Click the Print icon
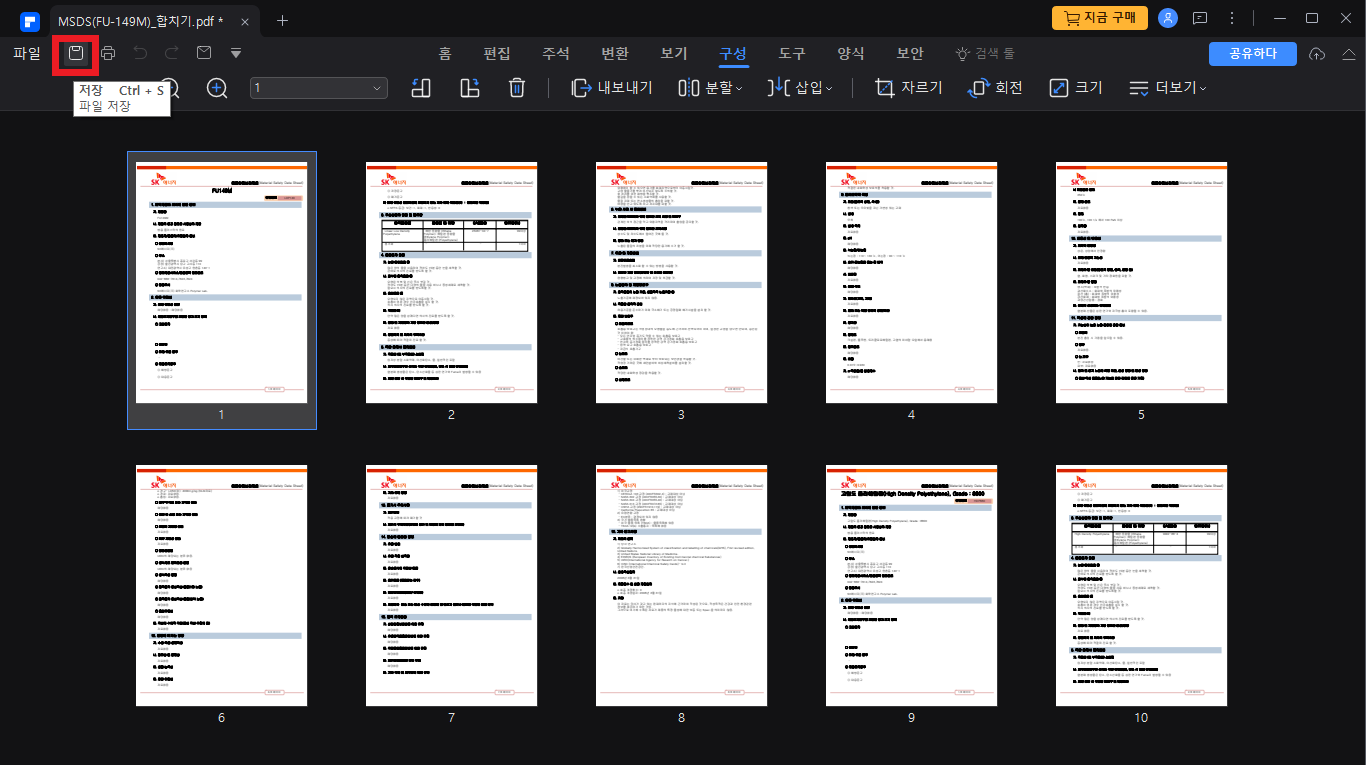This screenshot has height=765, width=1366. (x=108, y=53)
